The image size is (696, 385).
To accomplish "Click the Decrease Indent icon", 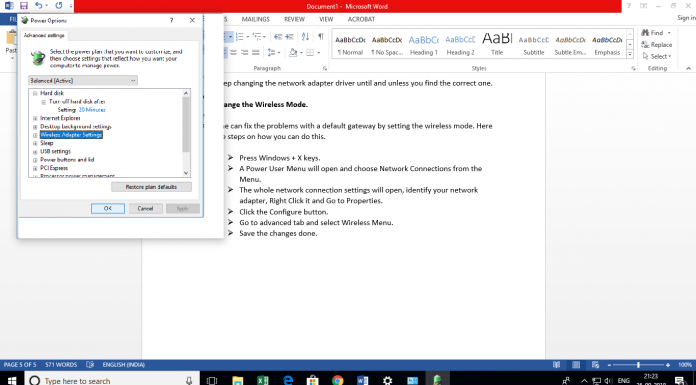I will coord(278,36).
